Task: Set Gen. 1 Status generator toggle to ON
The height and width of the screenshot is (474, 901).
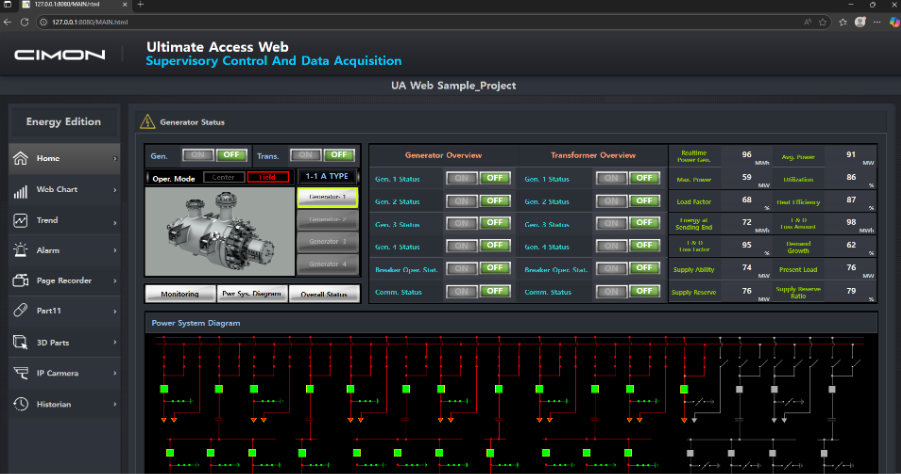Action: coord(461,178)
